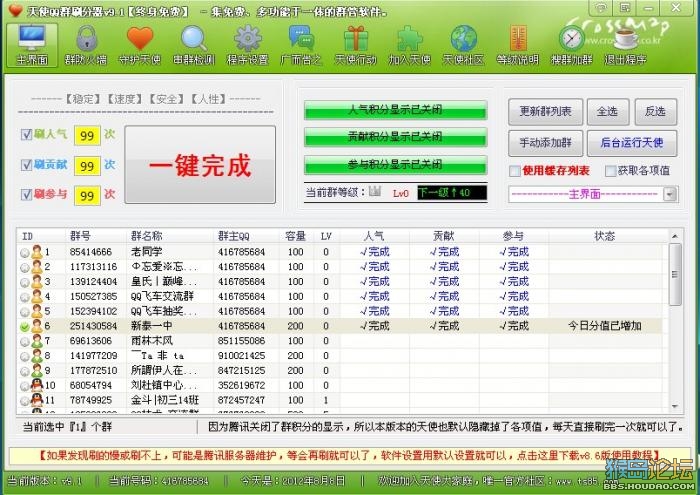Click the group name 刘杜镇中心
Image resolution: width=700 pixels, height=495 pixels.
click(x=164, y=385)
